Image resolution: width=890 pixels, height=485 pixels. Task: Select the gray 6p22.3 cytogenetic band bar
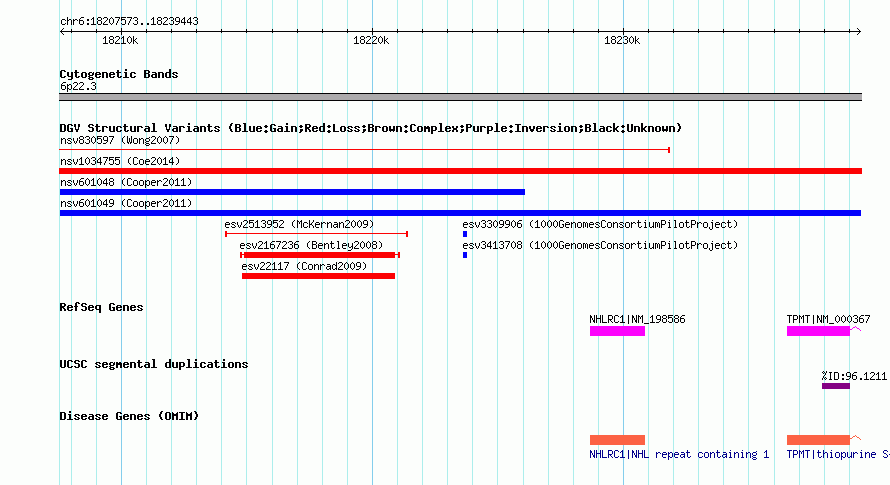point(460,97)
